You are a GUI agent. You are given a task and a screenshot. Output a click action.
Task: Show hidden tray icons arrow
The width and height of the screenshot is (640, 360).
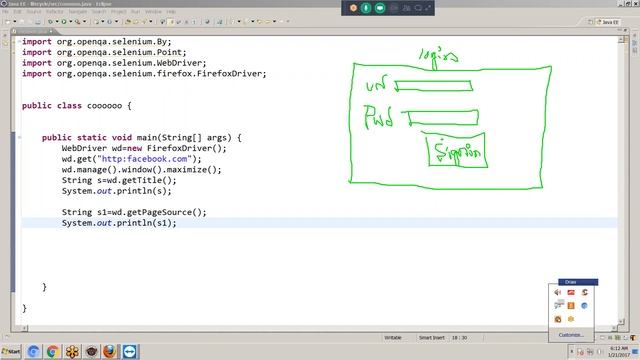pyautogui.click(x=571, y=351)
